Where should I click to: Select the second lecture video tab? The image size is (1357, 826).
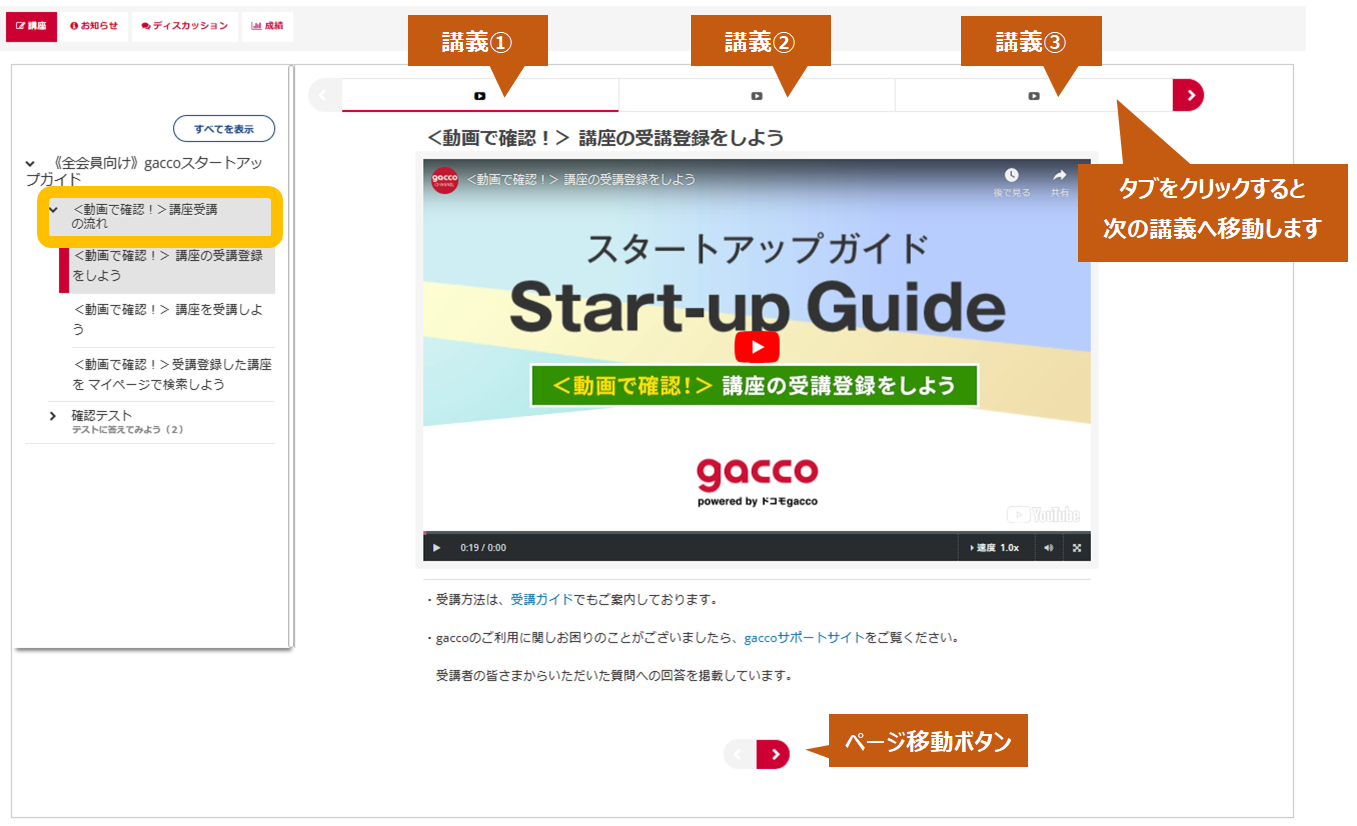coord(757,96)
